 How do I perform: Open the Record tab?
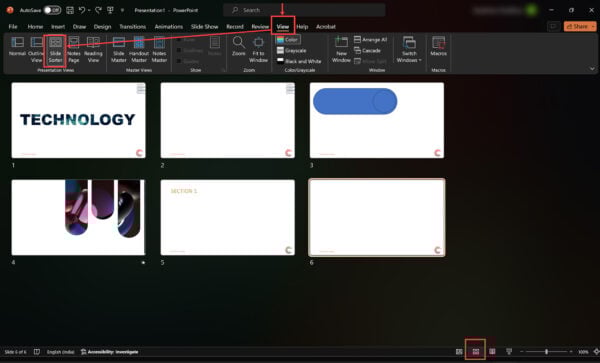click(x=235, y=27)
